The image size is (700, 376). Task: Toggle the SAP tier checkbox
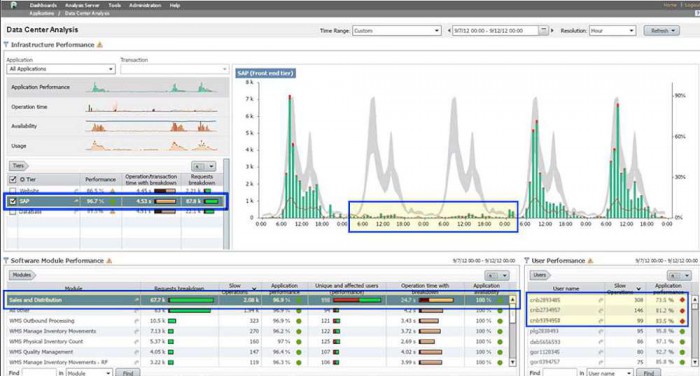[x=12, y=201]
